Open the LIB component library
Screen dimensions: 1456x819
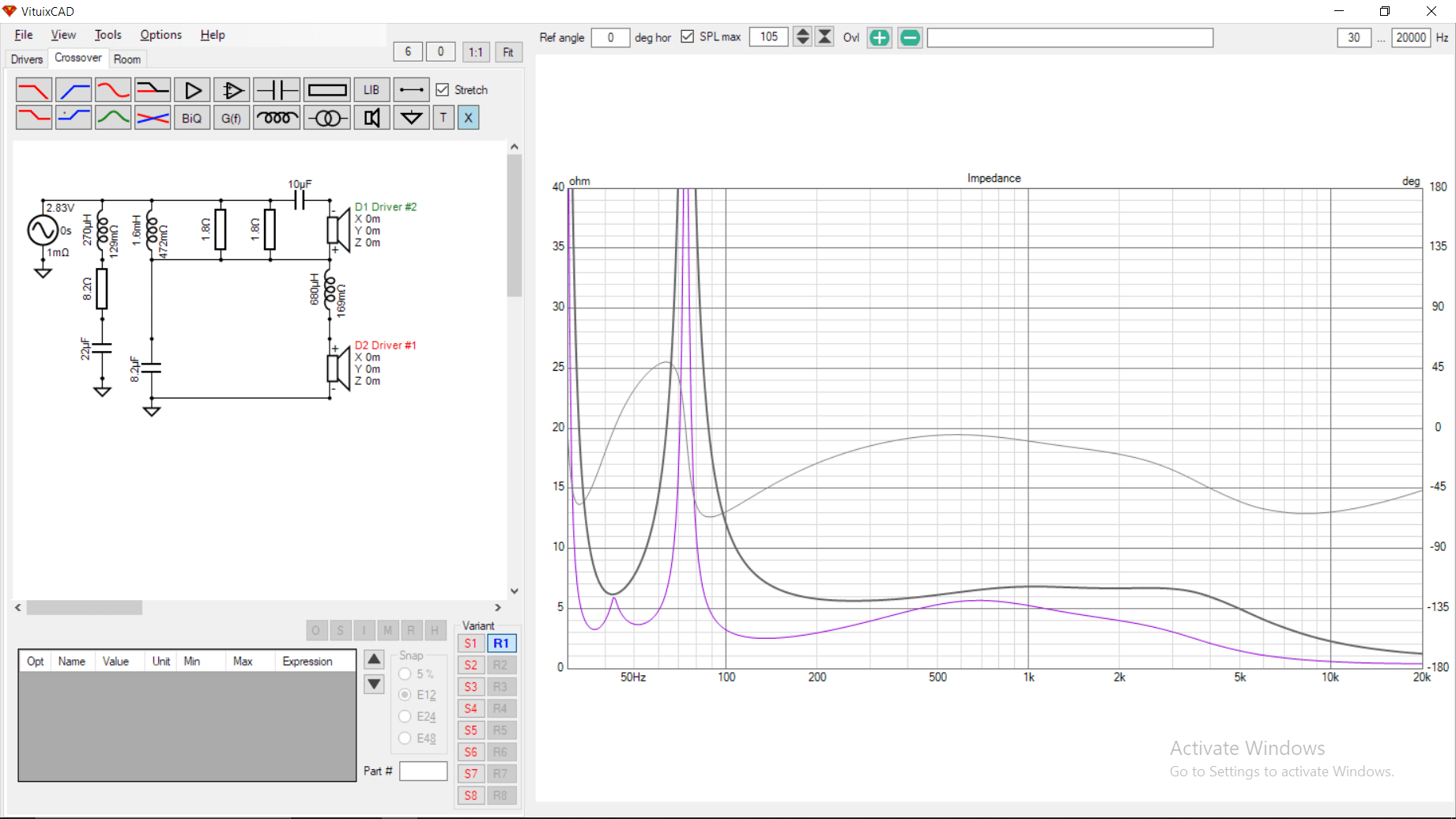pyautogui.click(x=372, y=90)
